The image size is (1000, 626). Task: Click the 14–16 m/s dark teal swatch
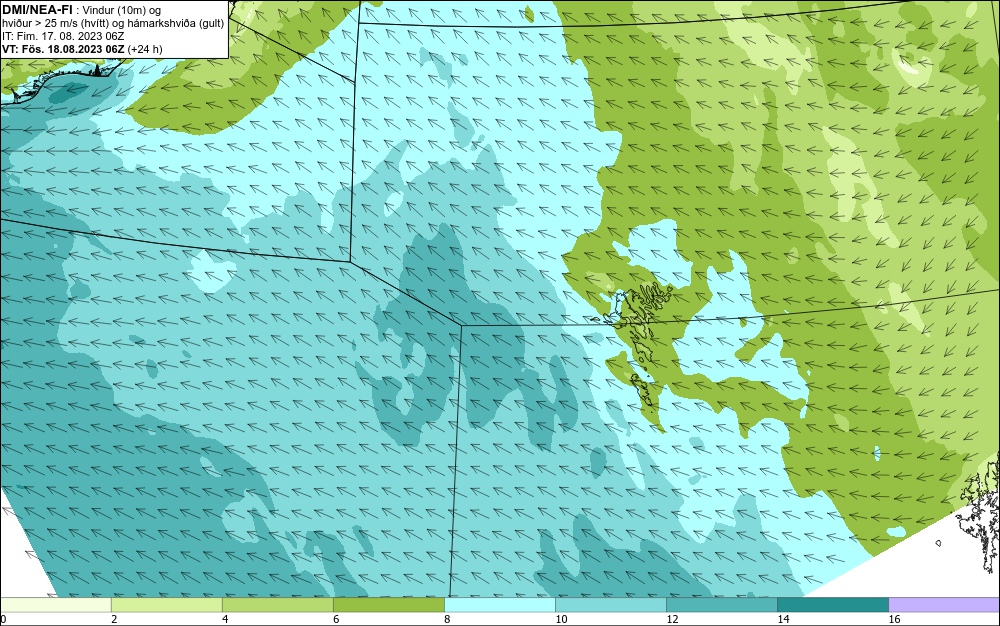click(832, 605)
